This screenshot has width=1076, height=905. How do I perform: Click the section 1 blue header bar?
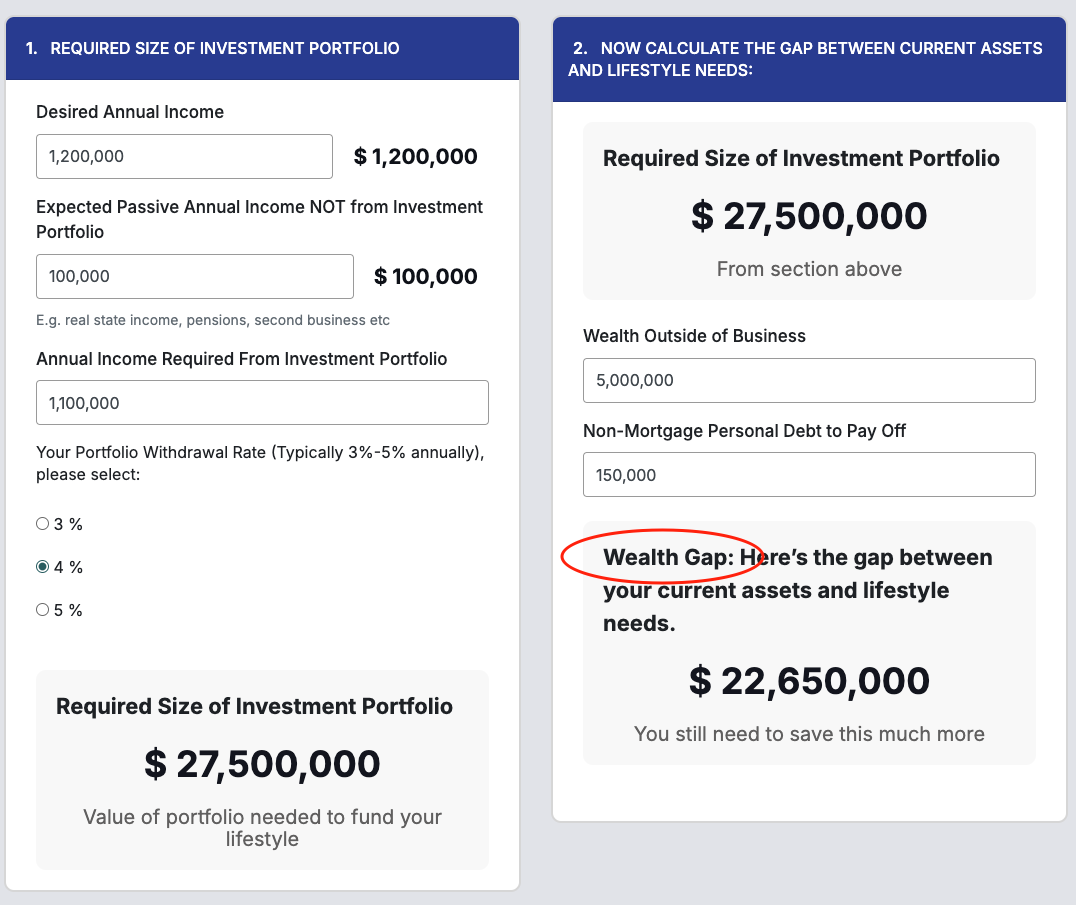[x=262, y=48]
